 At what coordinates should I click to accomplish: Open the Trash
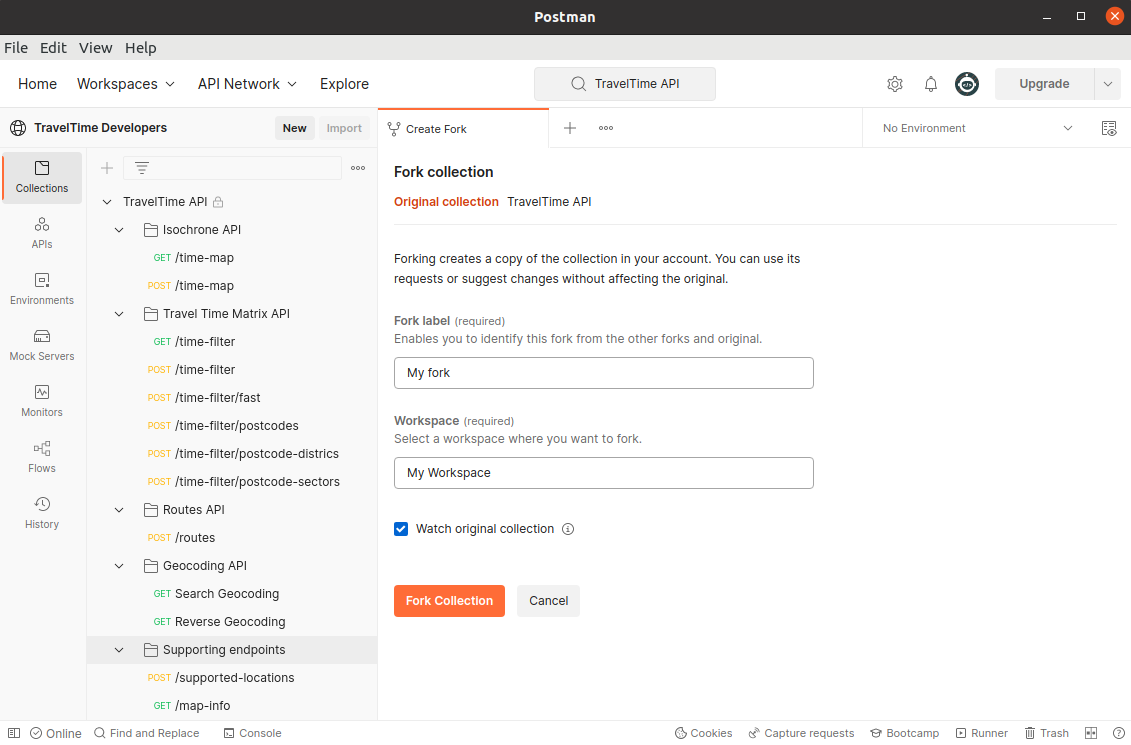point(1046,733)
